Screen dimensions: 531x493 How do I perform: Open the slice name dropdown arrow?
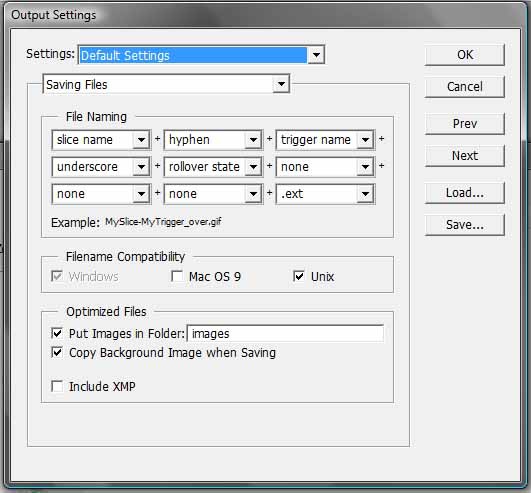click(141, 140)
